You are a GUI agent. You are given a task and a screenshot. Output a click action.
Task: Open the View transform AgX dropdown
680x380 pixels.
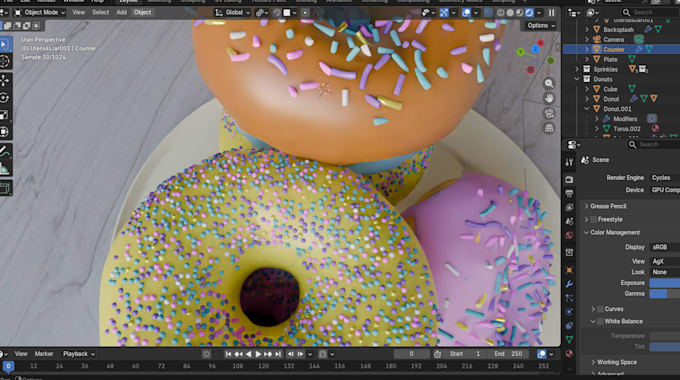(x=664, y=262)
